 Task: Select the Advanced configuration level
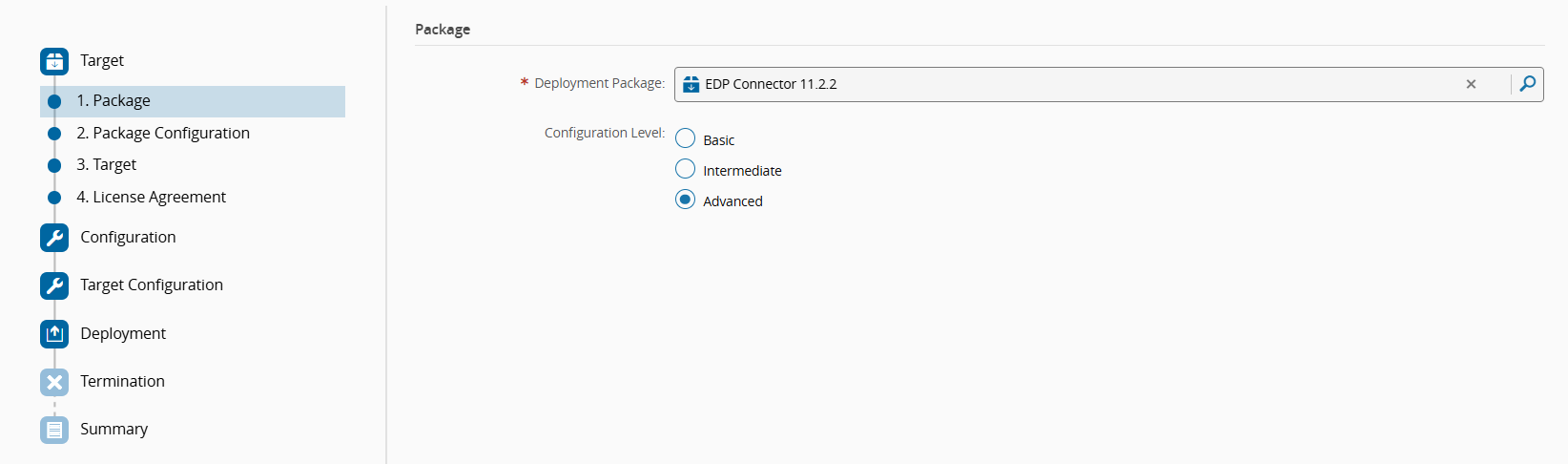[x=685, y=200]
